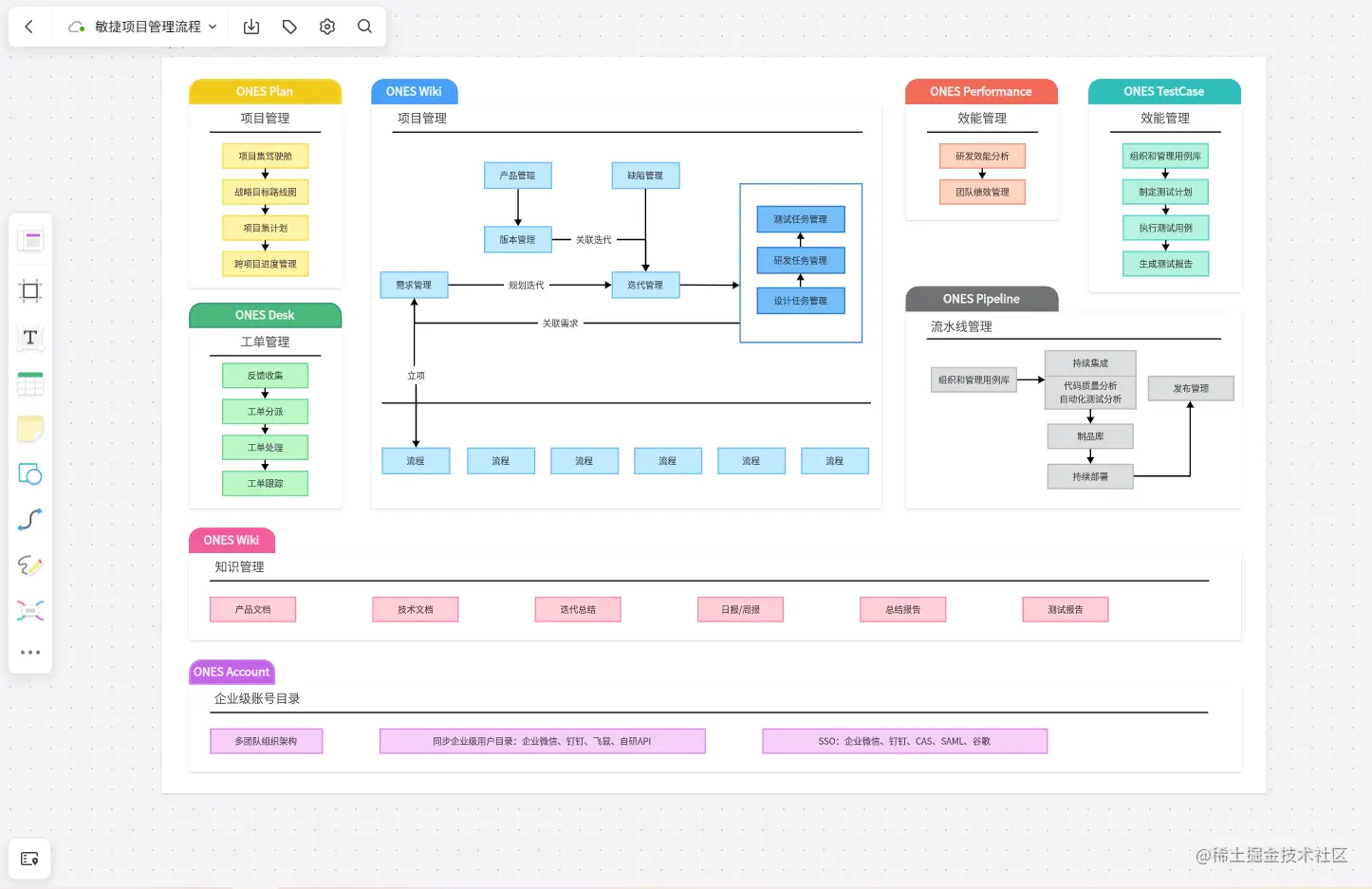The height and width of the screenshot is (889, 1372).
Task: Click the 设计任务管理 node
Action: [800, 301]
